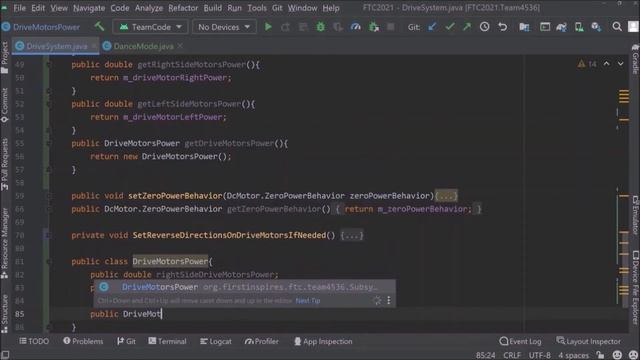Open the No Devices selector dropdown
640x360 pixels.
pyautogui.click(x=224, y=27)
